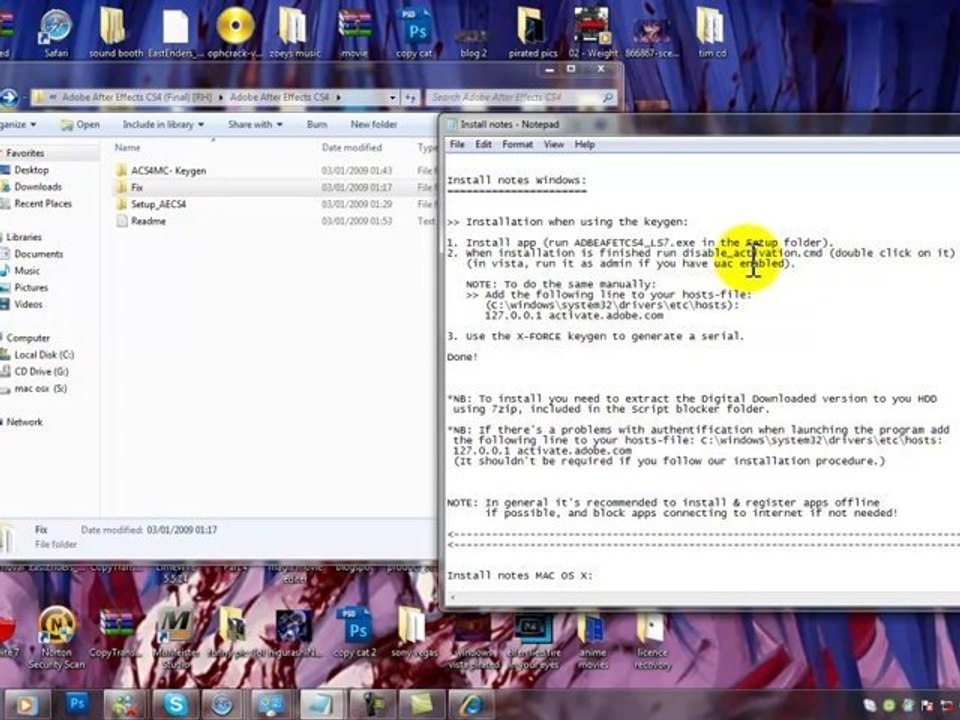Open Skype from the taskbar
960x720 pixels.
coord(174,704)
